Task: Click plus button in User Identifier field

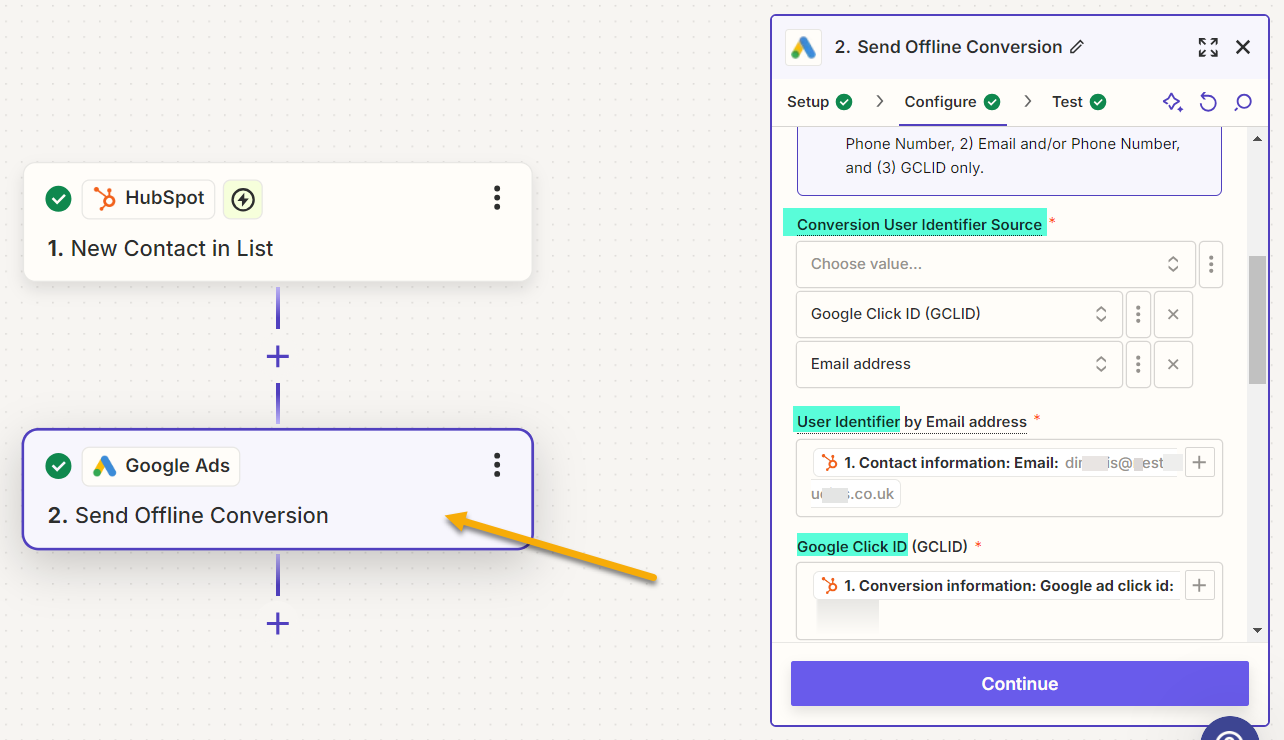Action: [x=1200, y=462]
